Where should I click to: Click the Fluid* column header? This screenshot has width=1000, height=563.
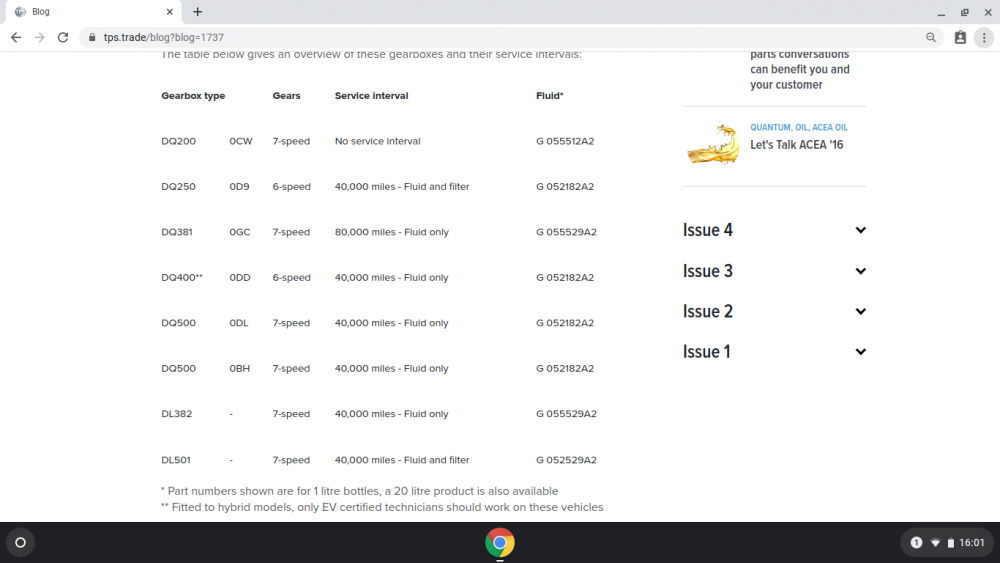tap(550, 96)
